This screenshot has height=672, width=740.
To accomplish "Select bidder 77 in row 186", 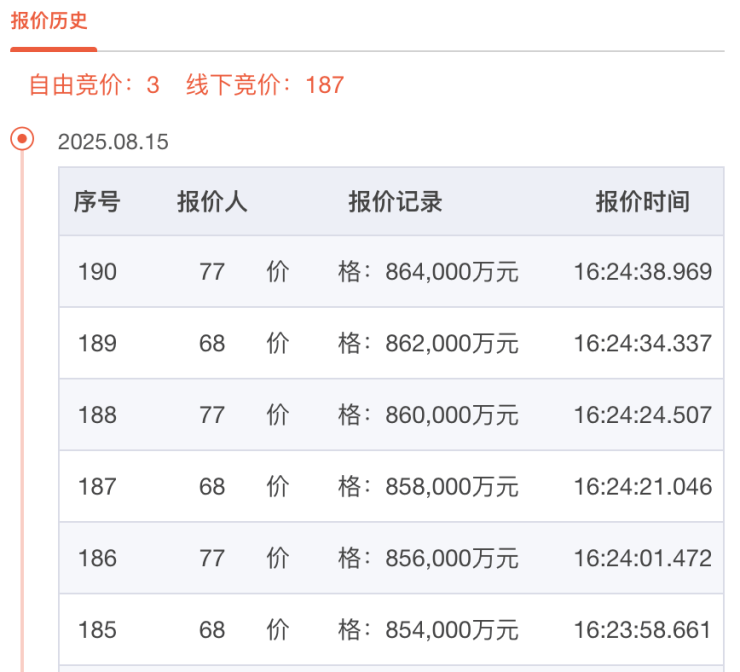I will pos(212,558).
